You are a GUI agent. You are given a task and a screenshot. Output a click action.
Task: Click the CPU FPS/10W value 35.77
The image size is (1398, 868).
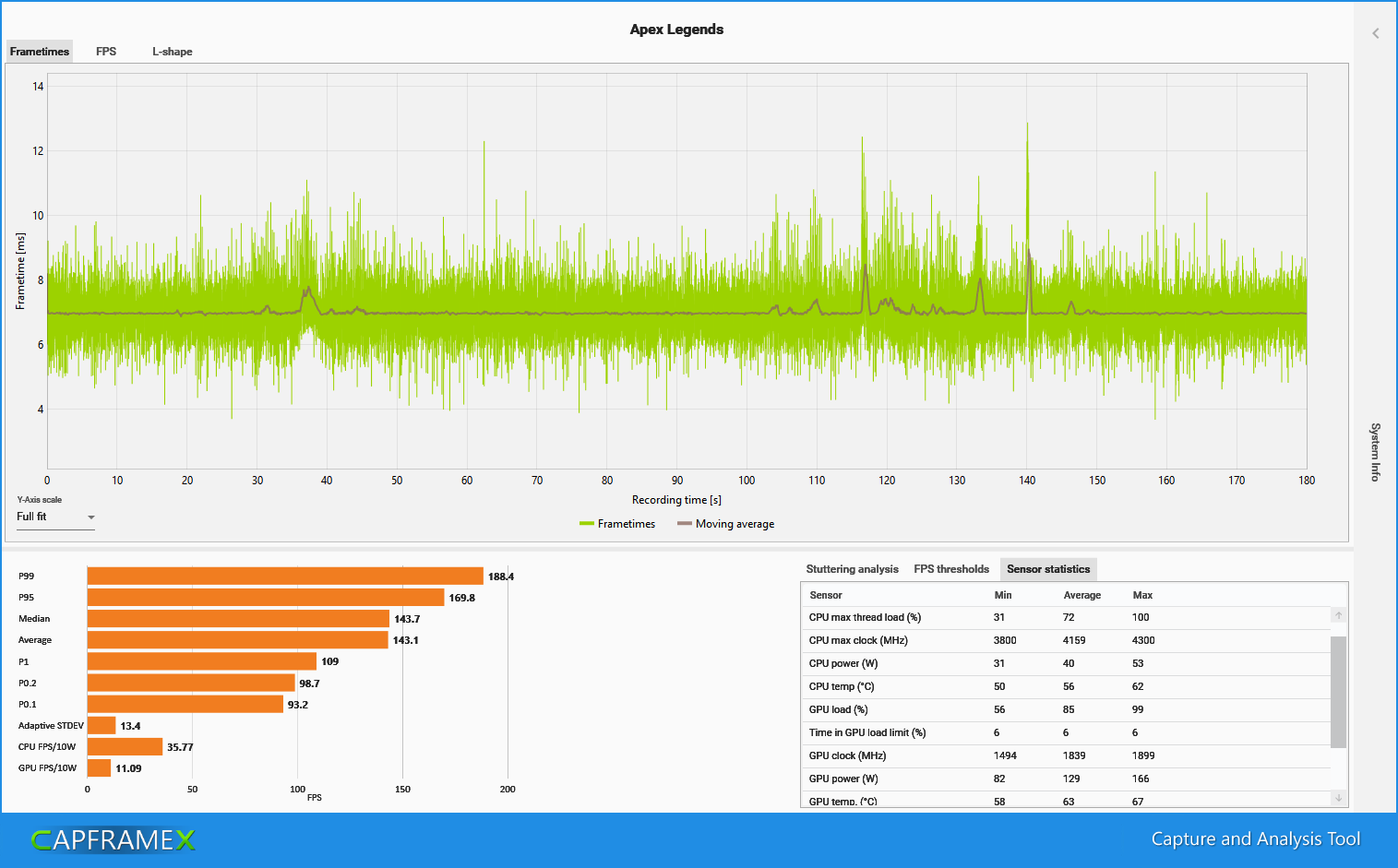point(180,747)
